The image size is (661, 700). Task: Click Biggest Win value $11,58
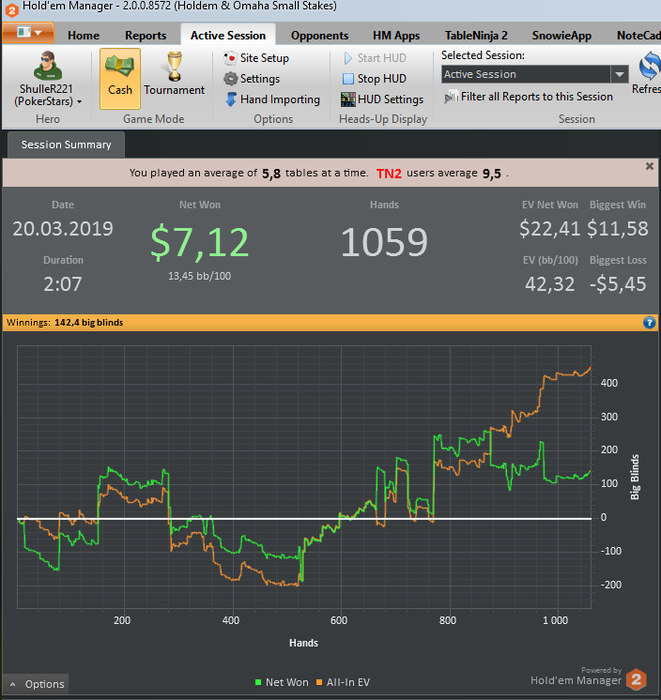click(618, 229)
